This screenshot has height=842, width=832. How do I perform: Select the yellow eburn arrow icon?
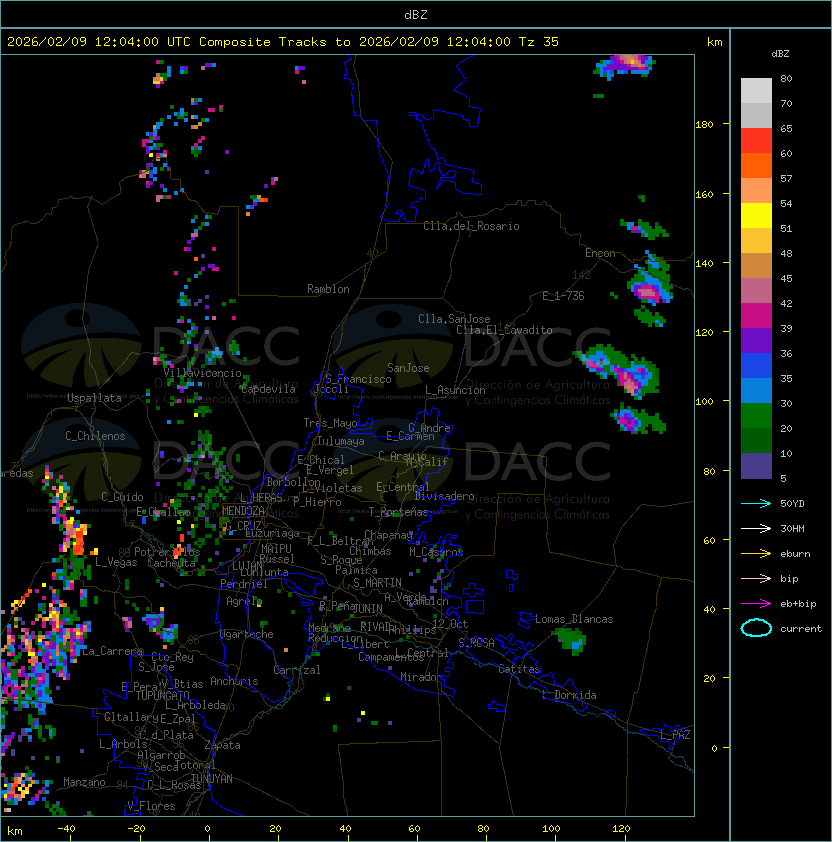pyautogui.click(x=756, y=553)
